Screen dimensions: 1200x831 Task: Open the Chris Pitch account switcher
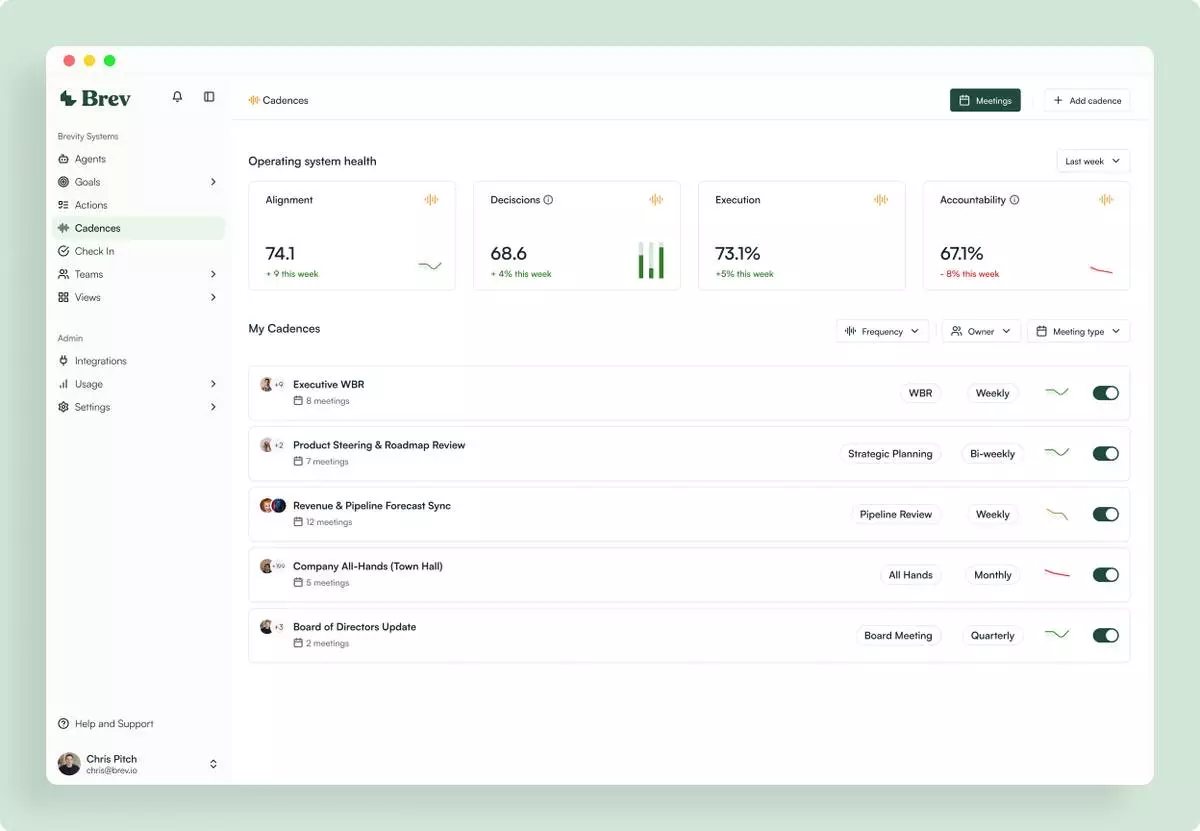pyautogui.click(x=213, y=764)
